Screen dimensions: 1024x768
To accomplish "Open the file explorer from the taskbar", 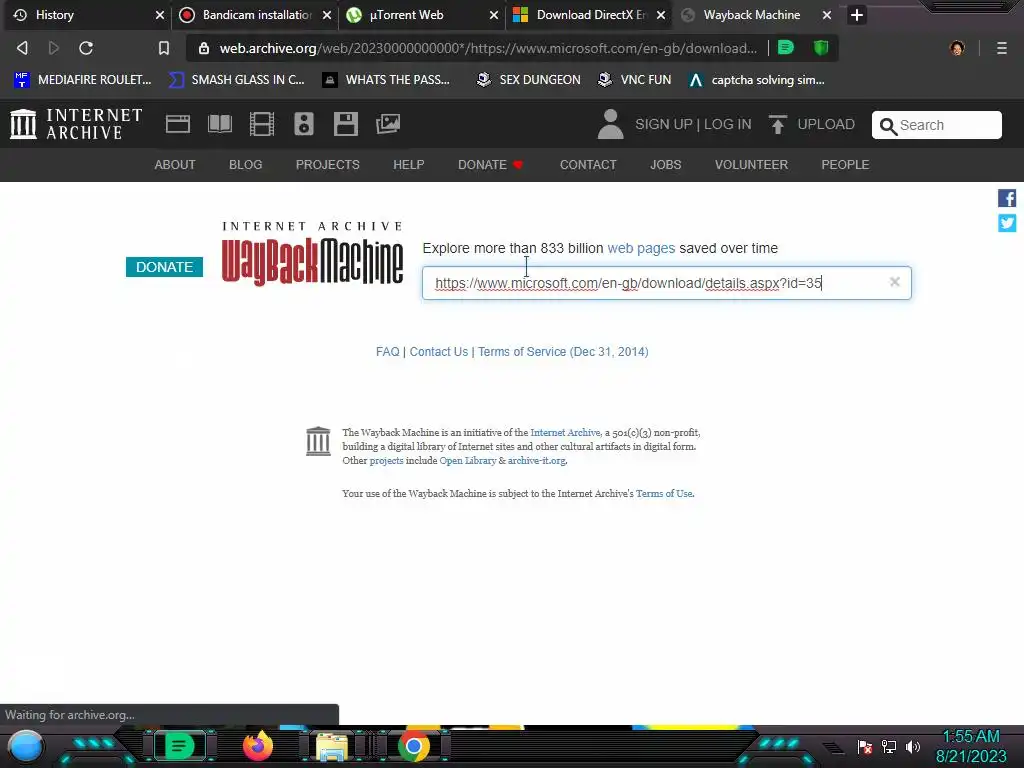I will [x=332, y=747].
